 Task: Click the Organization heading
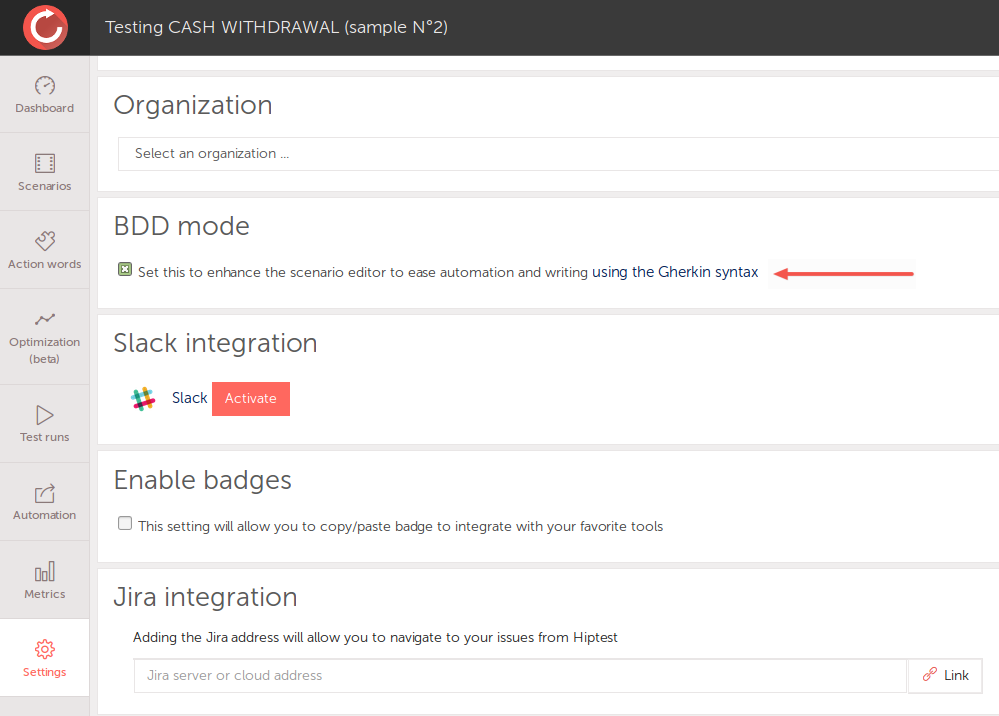193,105
